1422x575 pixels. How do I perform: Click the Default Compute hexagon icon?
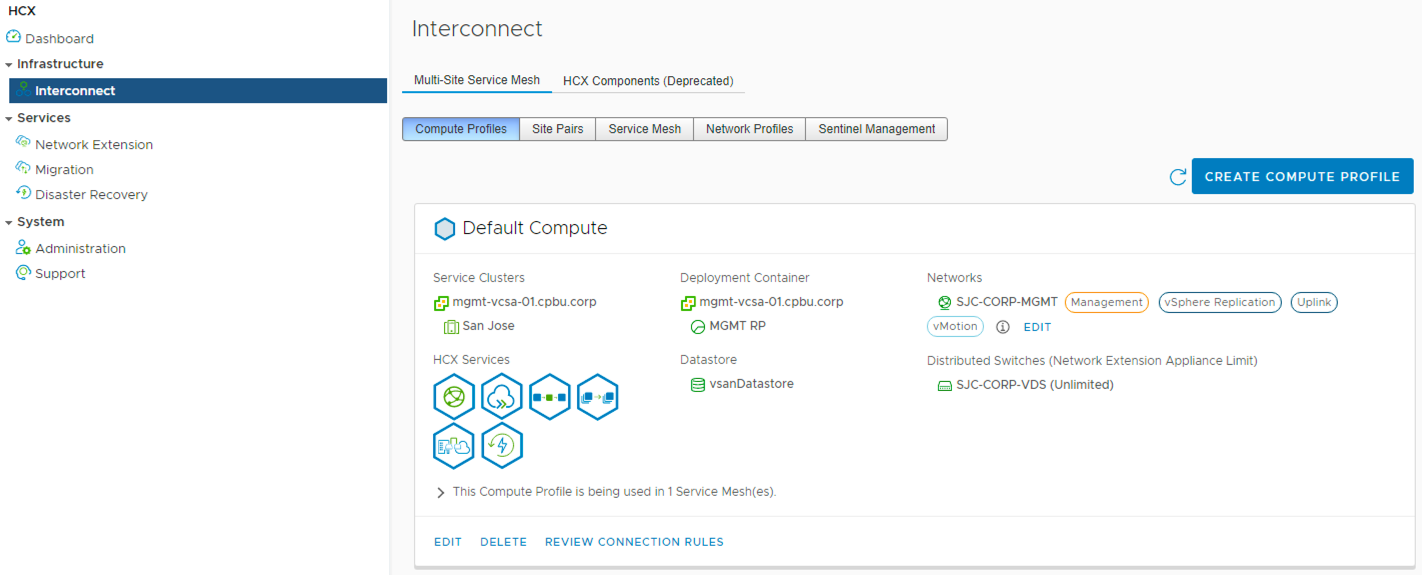coord(444,228)
